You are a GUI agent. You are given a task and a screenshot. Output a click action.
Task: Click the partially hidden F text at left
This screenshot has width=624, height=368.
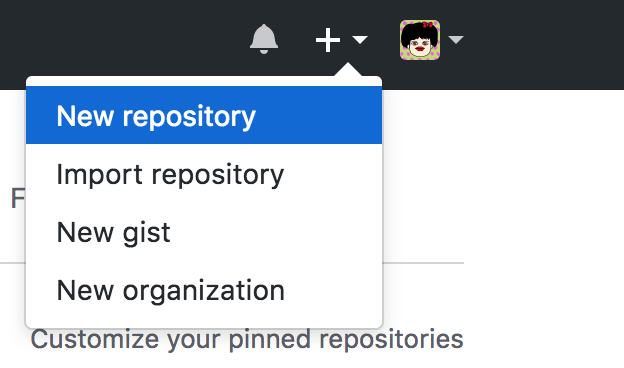(x=18, y=198)
